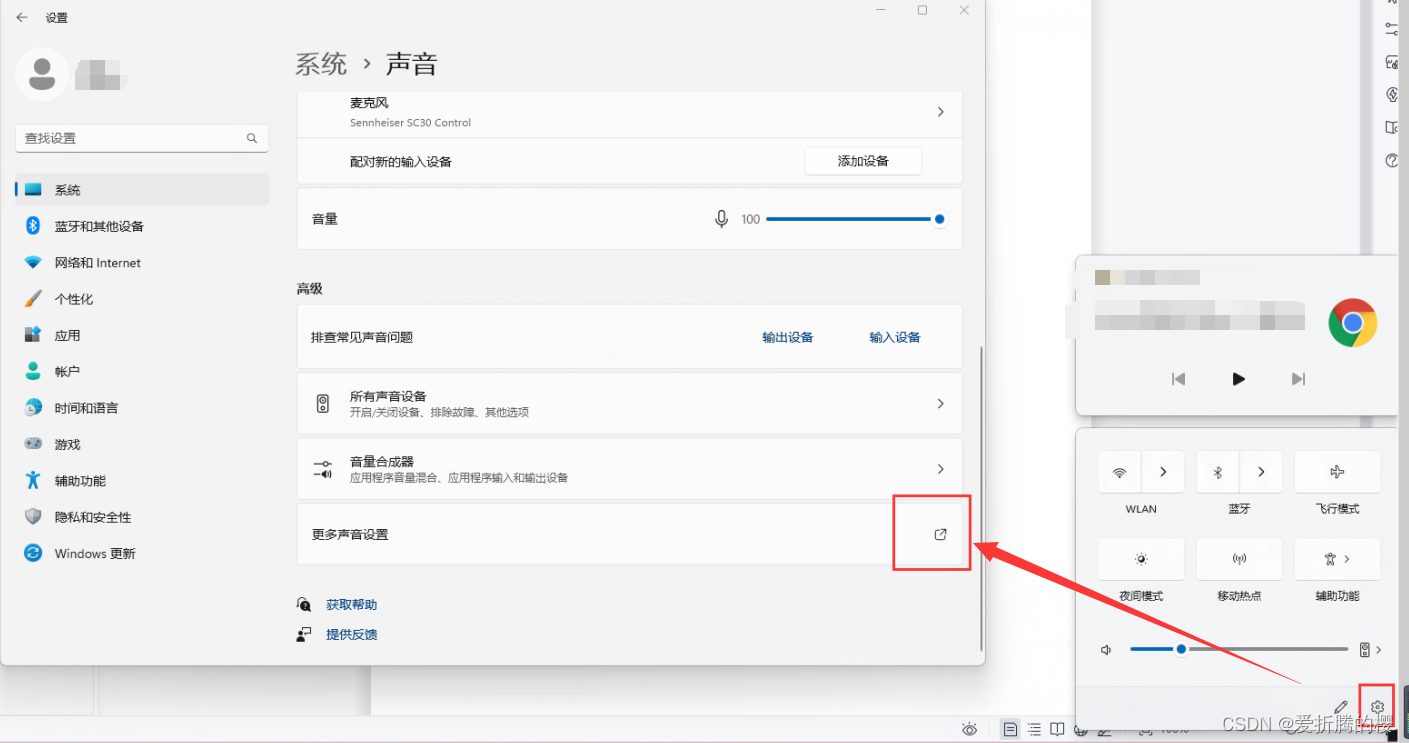Select 蓝牙和其他设备 in sidebar
Viewport: 1409px width, 743px height.
tap(142, 226)
